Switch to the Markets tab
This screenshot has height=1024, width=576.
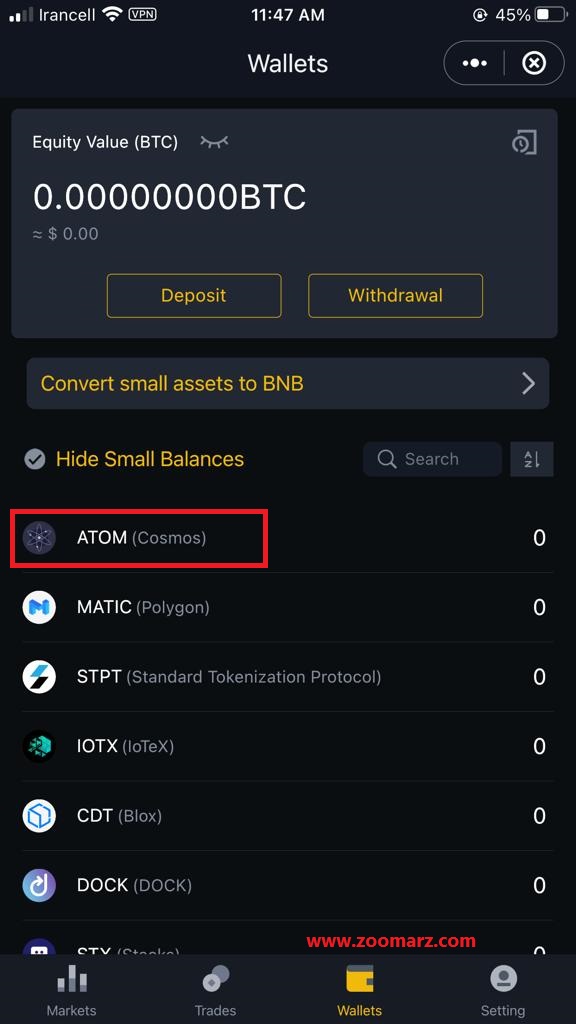click(x=71, y=991)
